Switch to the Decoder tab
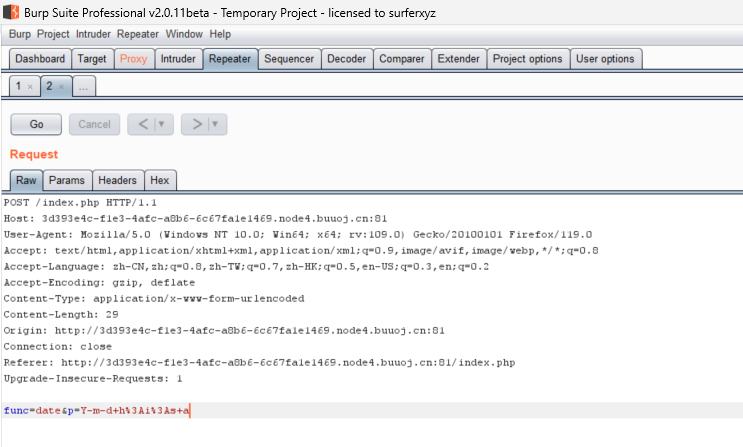Screen dimensions: 743x447 coord(346,59)
